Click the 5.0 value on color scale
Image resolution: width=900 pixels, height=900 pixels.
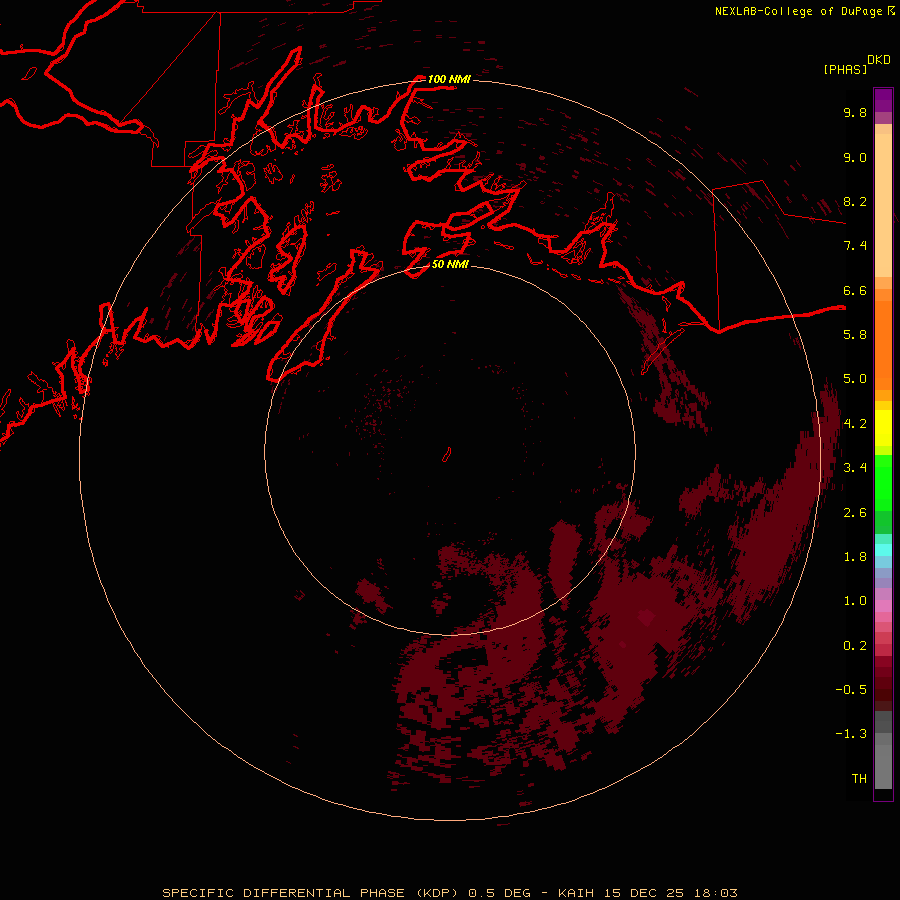pyautogui.click(x=855, y=379)
